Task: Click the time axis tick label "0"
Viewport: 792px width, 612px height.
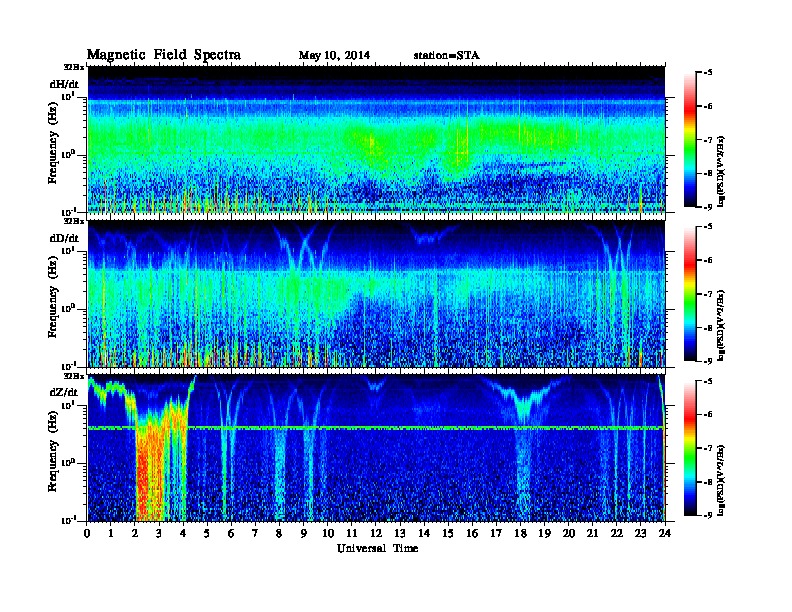Action: [x=87, y=534]
